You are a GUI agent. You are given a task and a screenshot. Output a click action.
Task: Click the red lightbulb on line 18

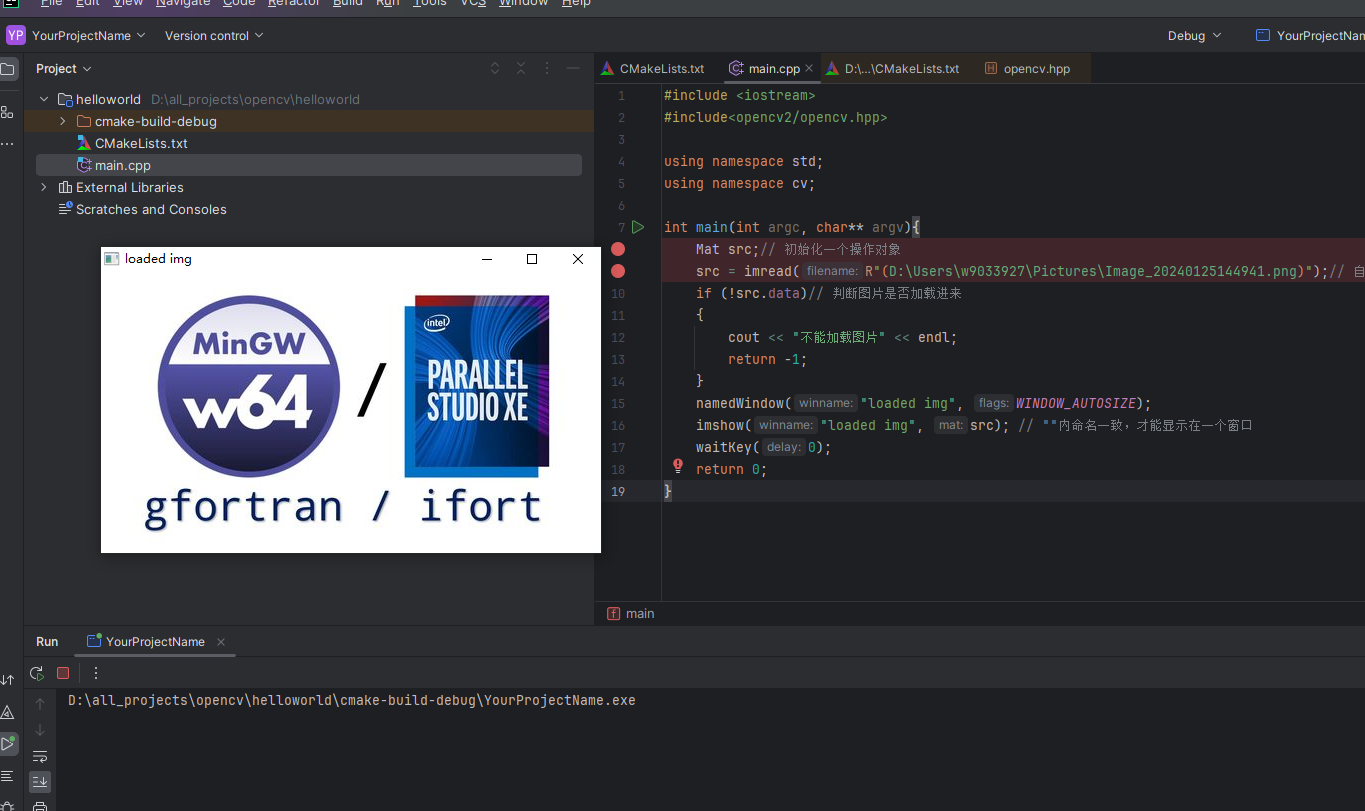click(x=678, y=466)
